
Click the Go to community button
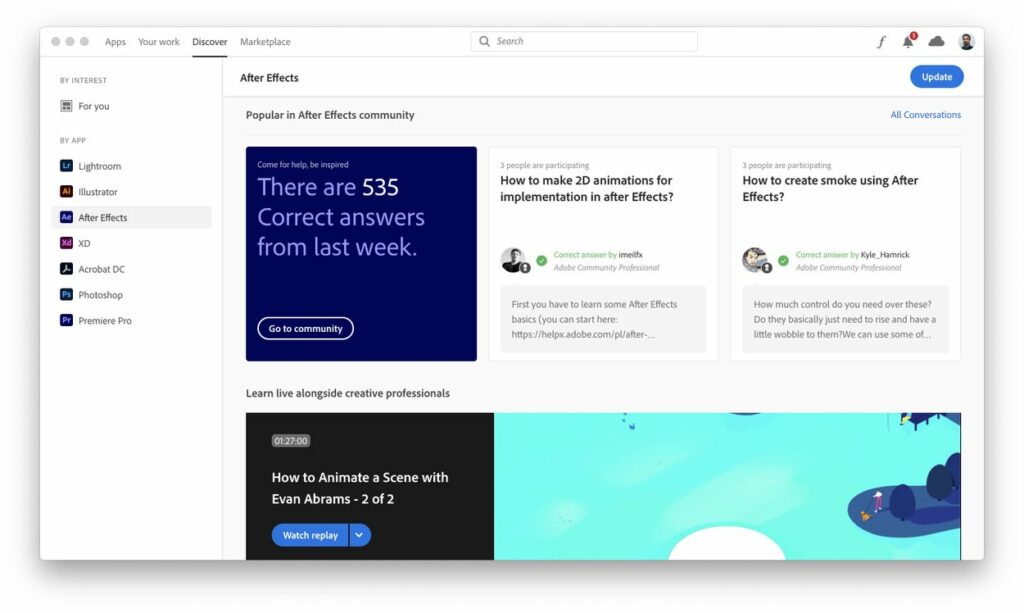point(306,328)
